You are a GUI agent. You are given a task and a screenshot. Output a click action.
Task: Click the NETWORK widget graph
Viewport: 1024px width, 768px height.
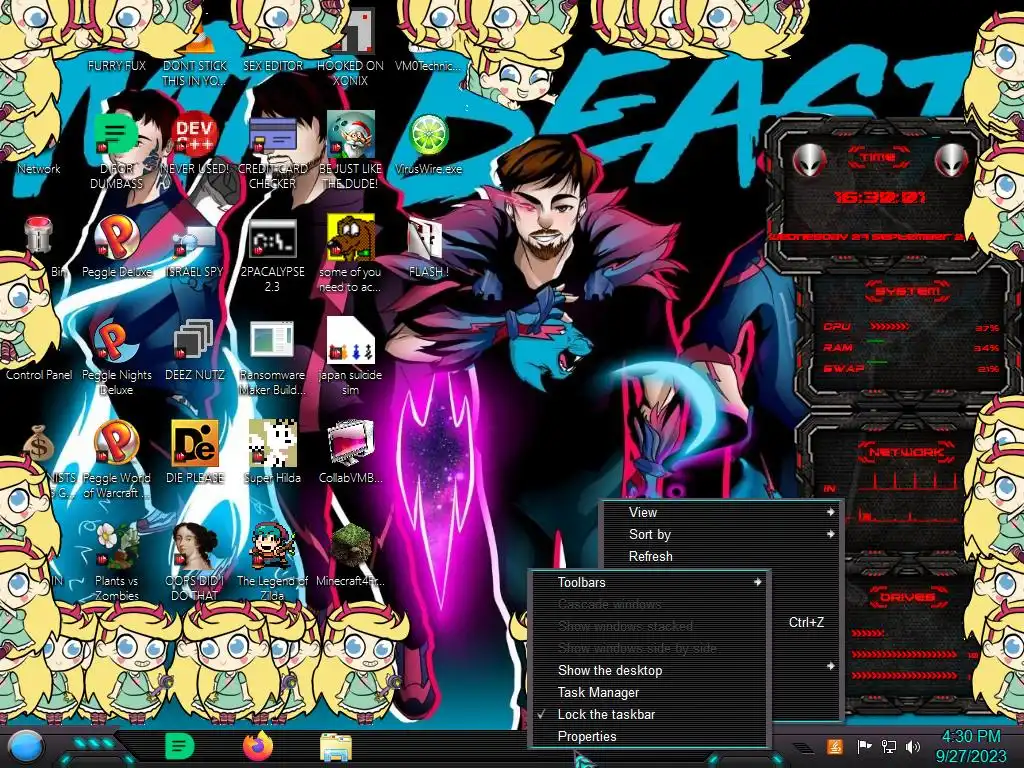908,496
